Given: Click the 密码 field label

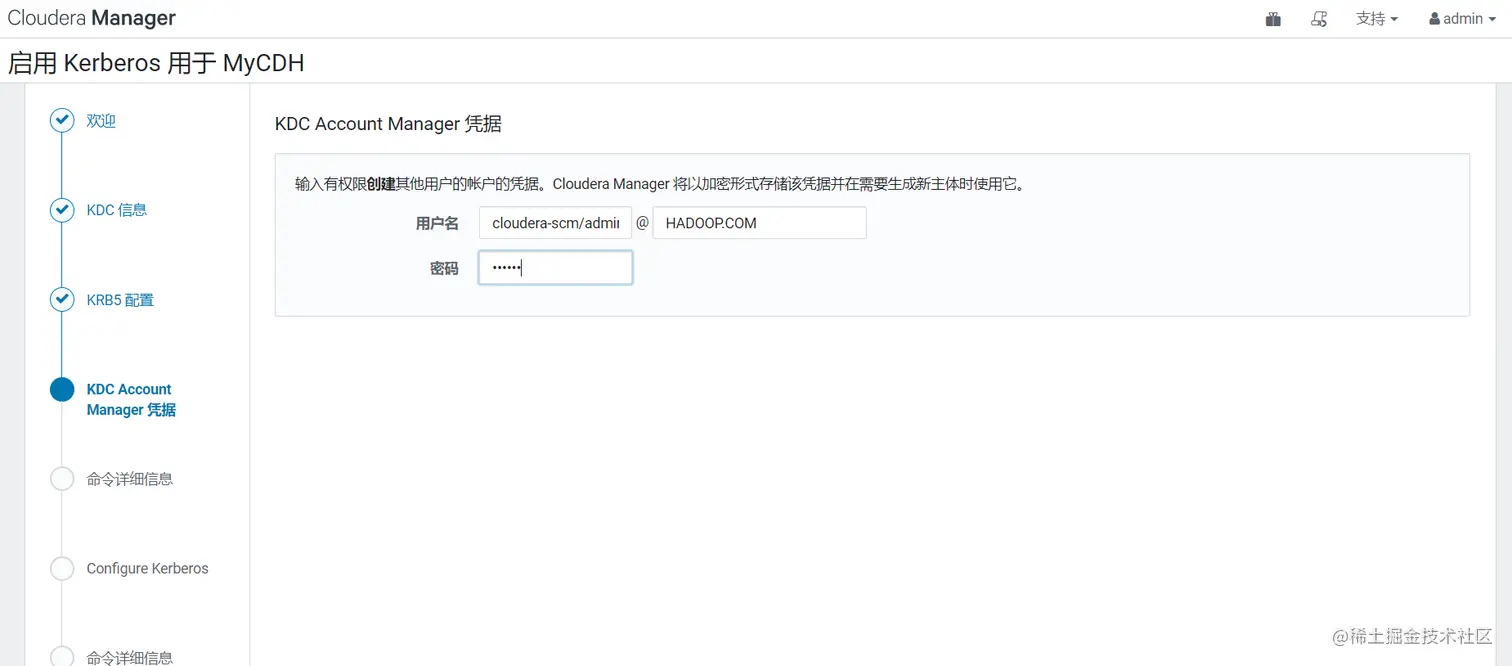Looking at the screenshot, I should pyautogui.click(x=444, y=268).
